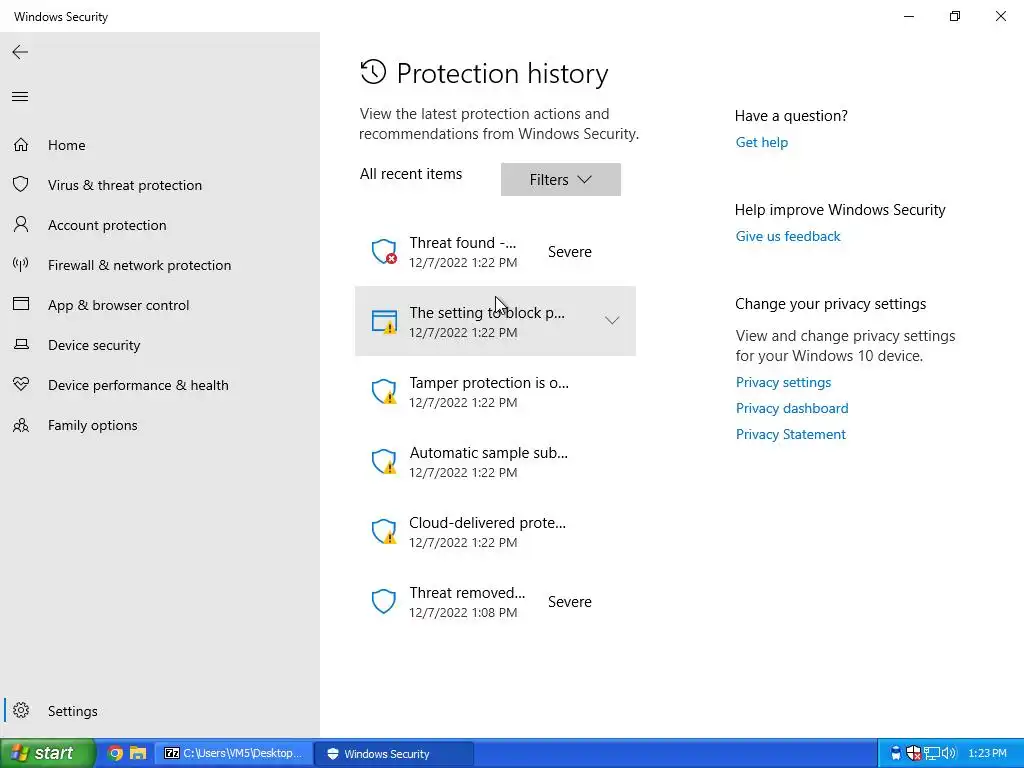1024x768 pixels.
Task: Click the App & browser control window icon
Action: tap(21, 304)
